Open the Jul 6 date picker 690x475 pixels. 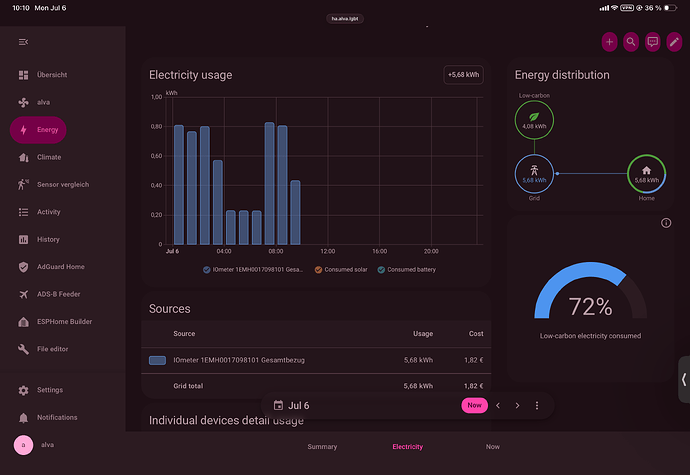click(291, 405)
